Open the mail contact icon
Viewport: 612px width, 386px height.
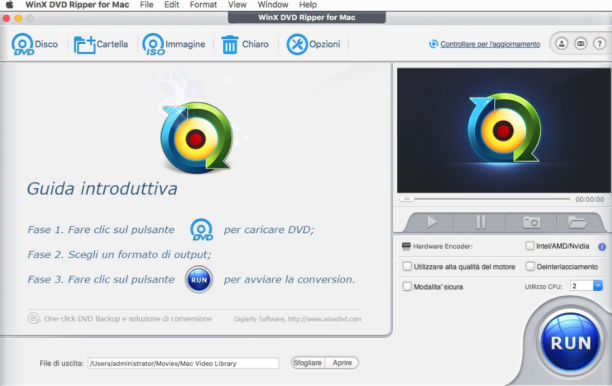(x=581, y=44)
